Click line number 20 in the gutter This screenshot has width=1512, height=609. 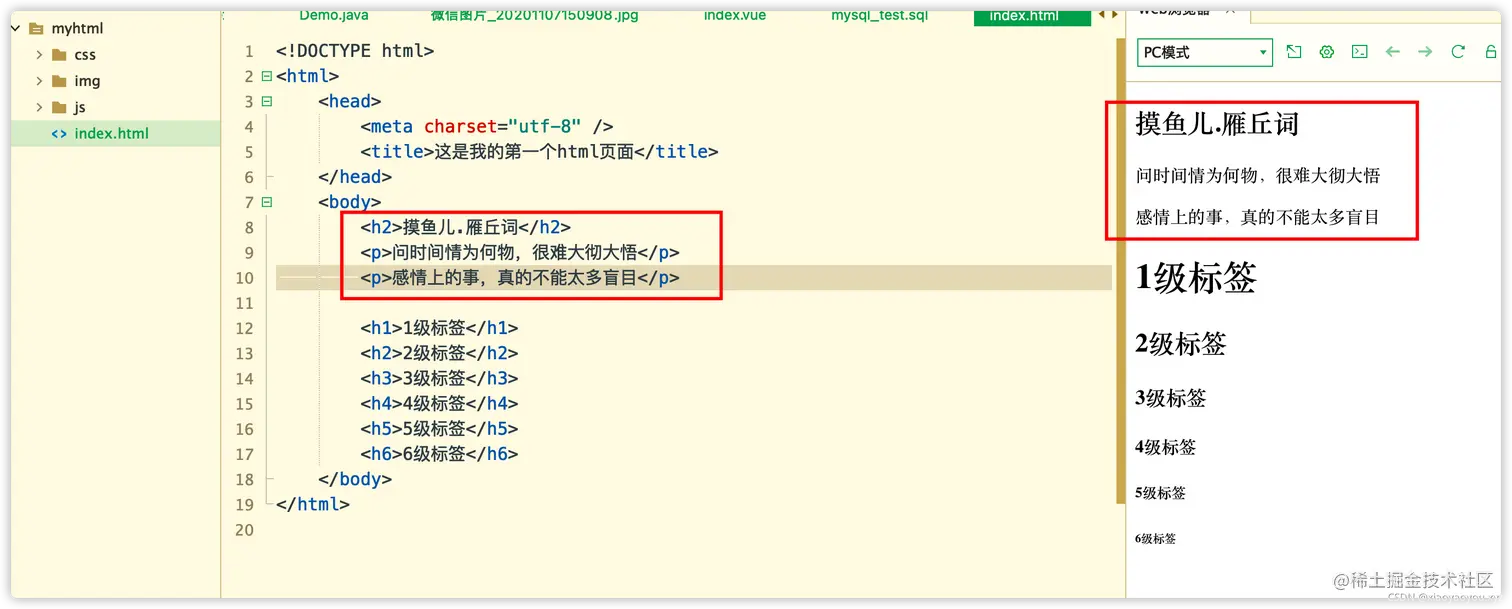coord(245,529)
